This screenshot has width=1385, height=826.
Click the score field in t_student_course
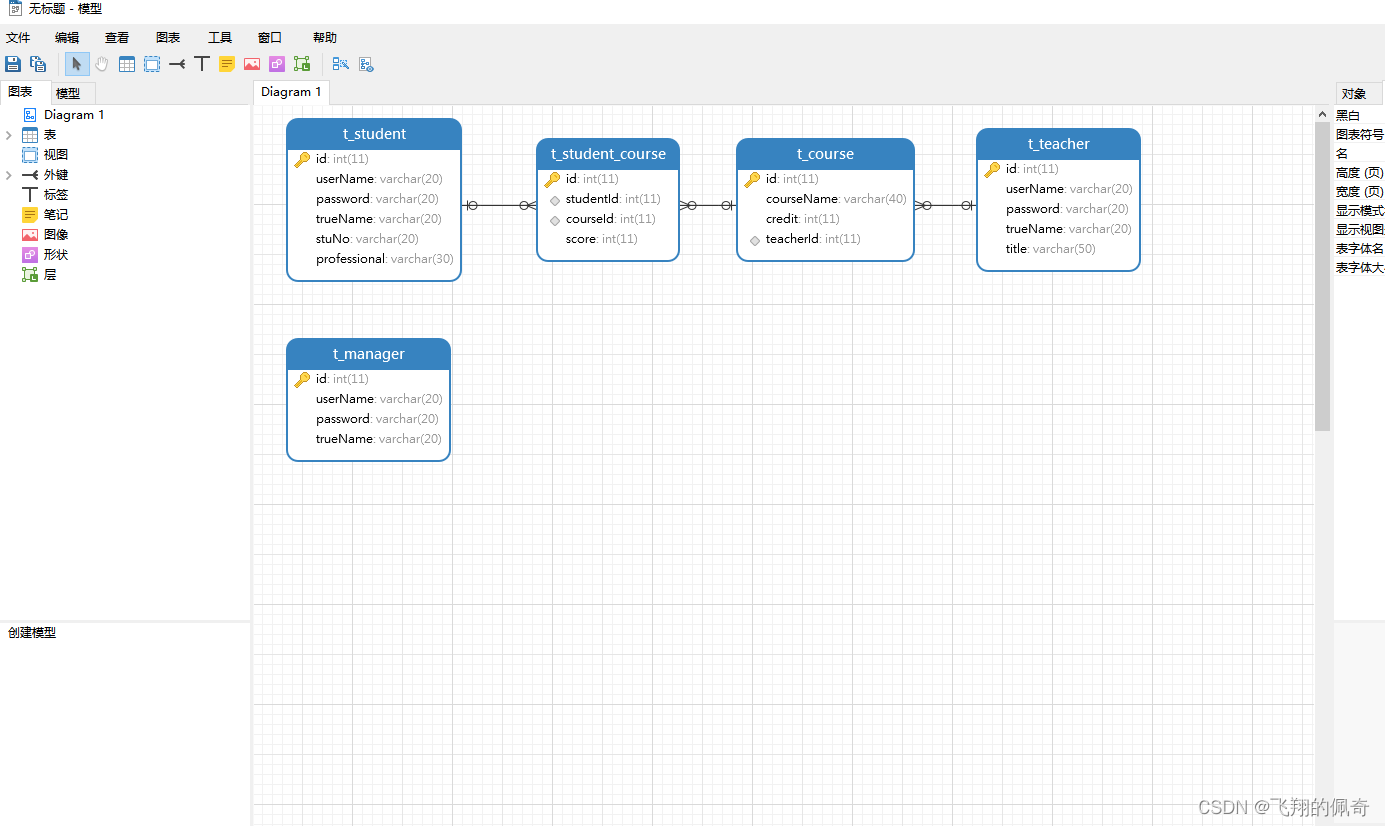[x=601, y=239]
